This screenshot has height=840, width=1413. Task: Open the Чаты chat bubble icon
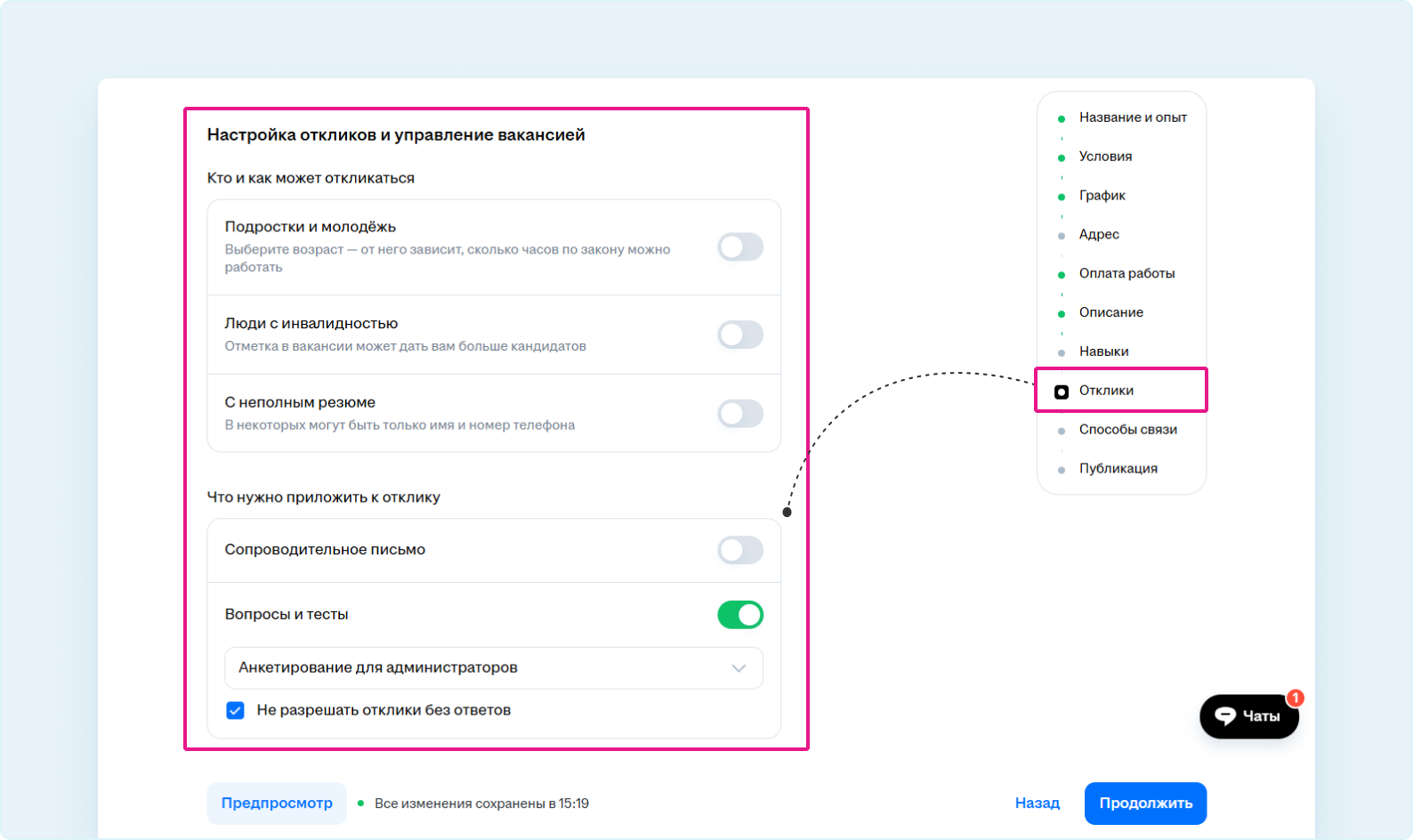click(1226, 716)
